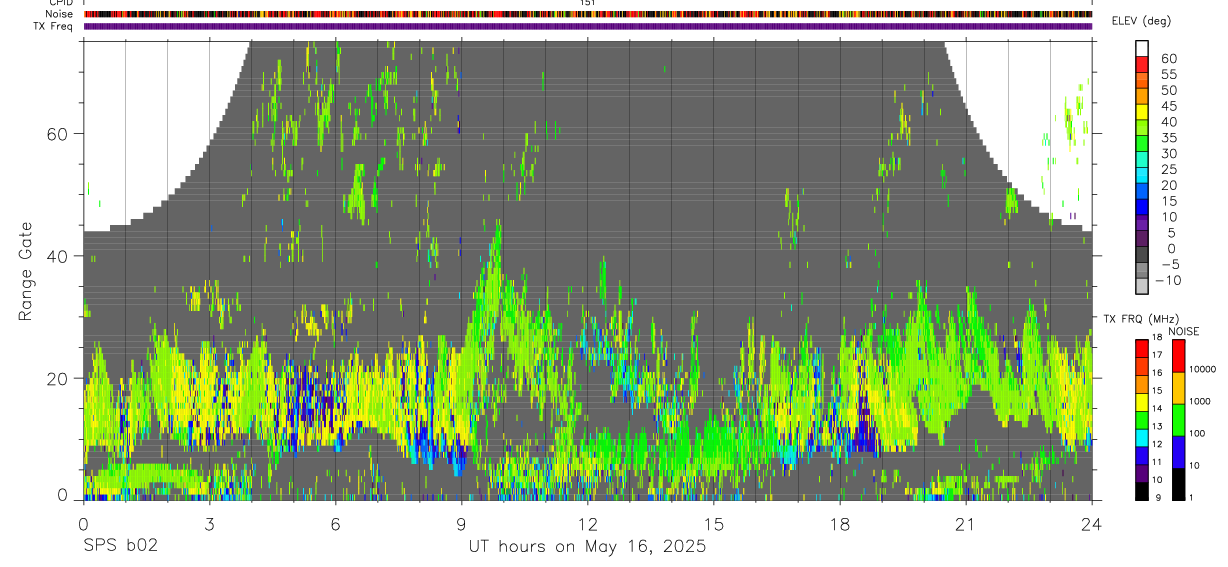Click the purple TX Freq strip bar

click(x=587, y=26)
